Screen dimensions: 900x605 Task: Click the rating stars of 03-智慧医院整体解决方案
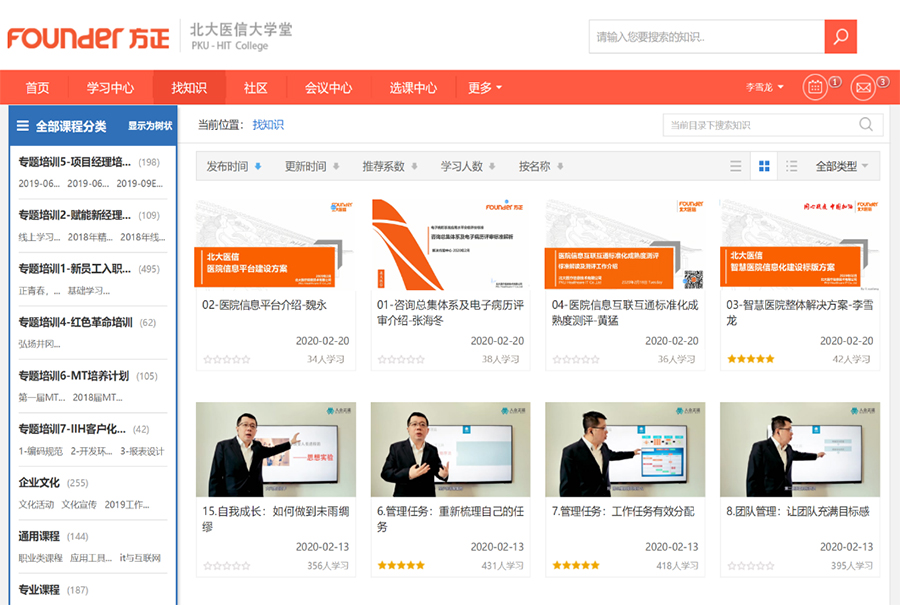tap(751, 359)
